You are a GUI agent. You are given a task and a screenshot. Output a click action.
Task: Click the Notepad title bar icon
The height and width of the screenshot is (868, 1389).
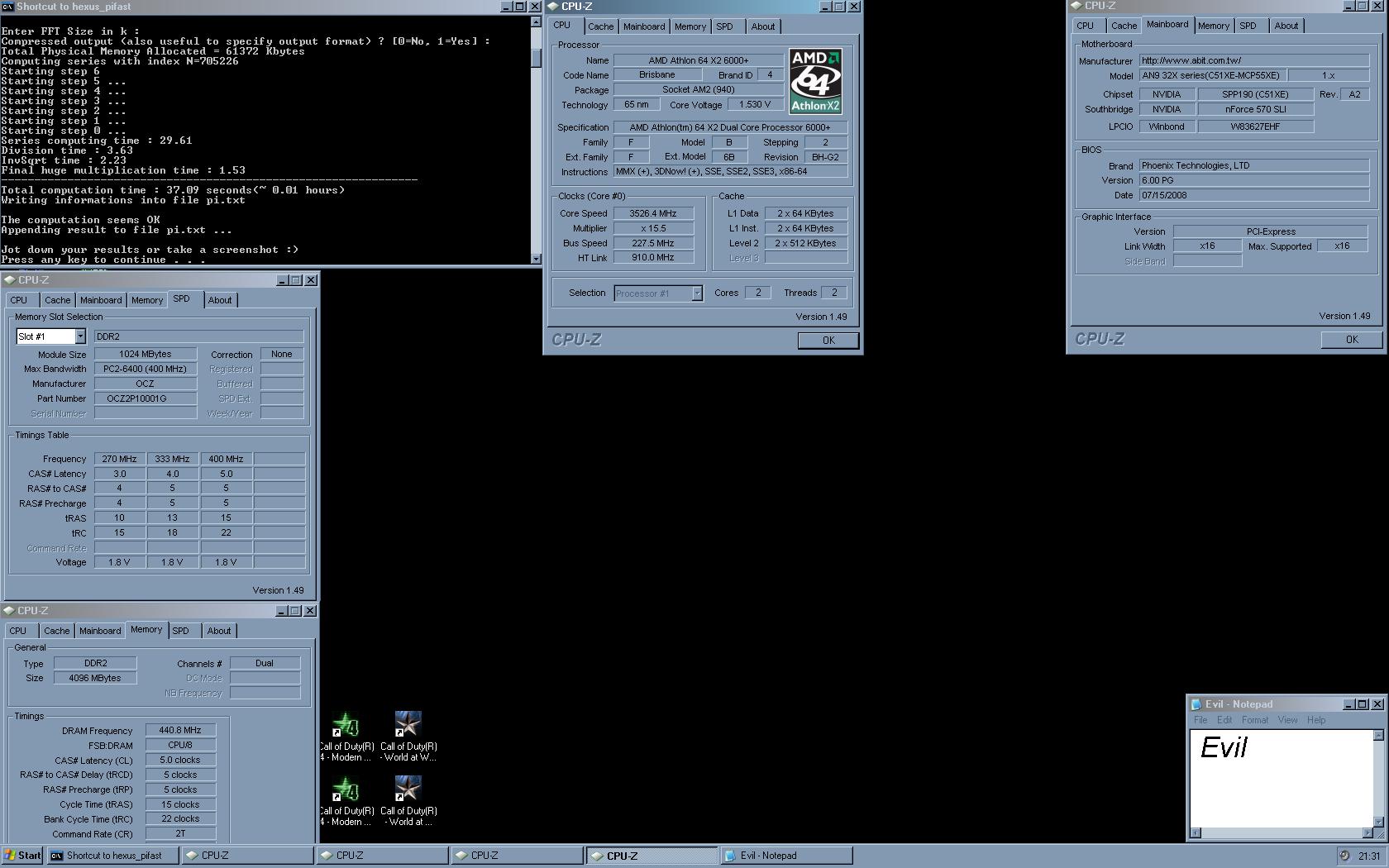pyautogui.click(x=1196, y=704)
